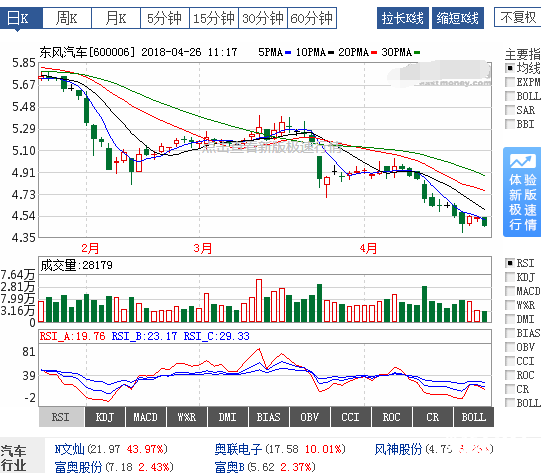
Task: Click the 20PMA red legend marker
Action: point(374,53)
